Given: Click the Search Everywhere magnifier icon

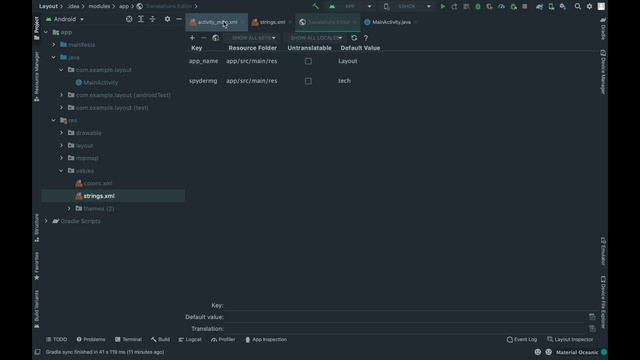Looking at the screenshot, I should tap(578, 6).
